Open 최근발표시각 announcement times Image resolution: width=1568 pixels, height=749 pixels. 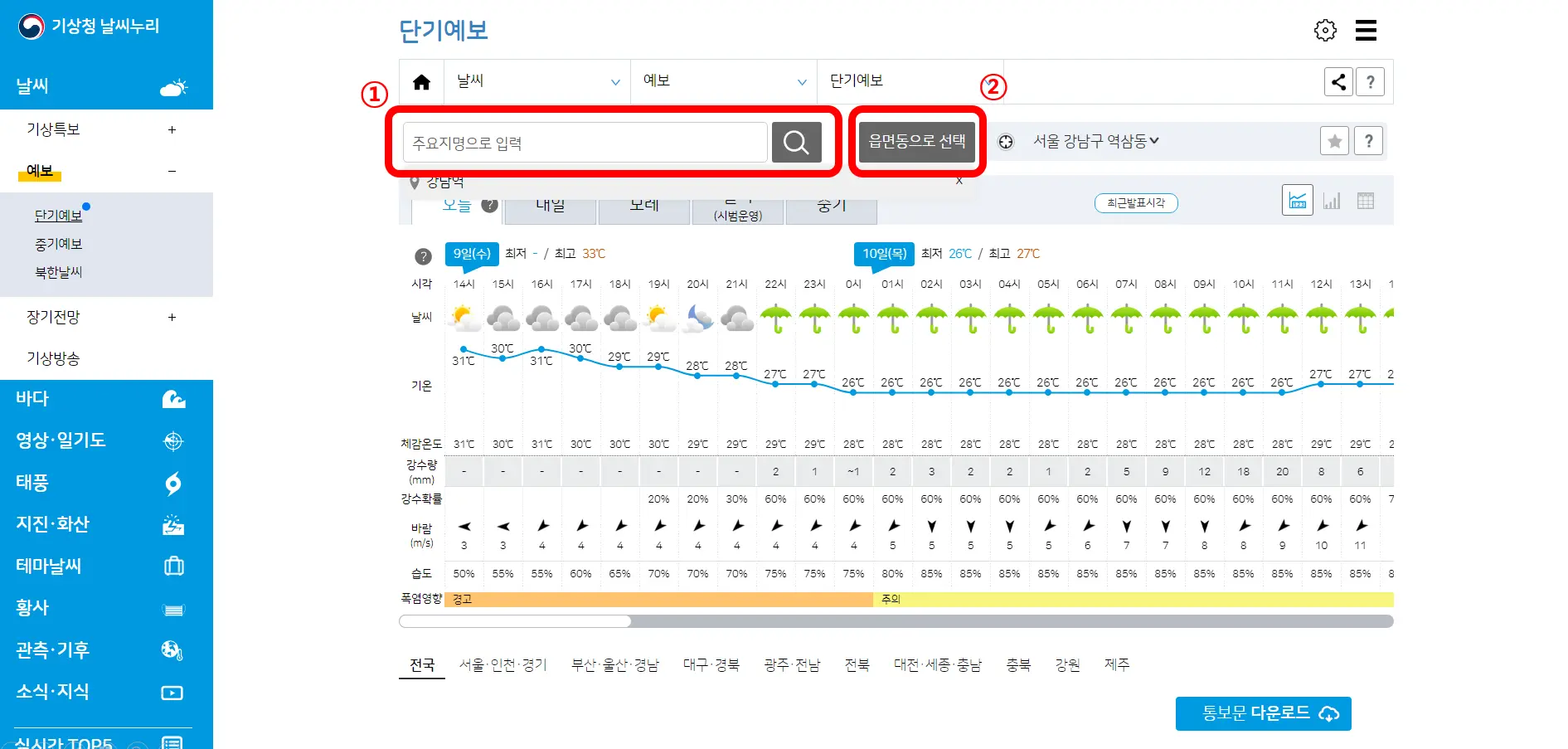coord(1136,202)
